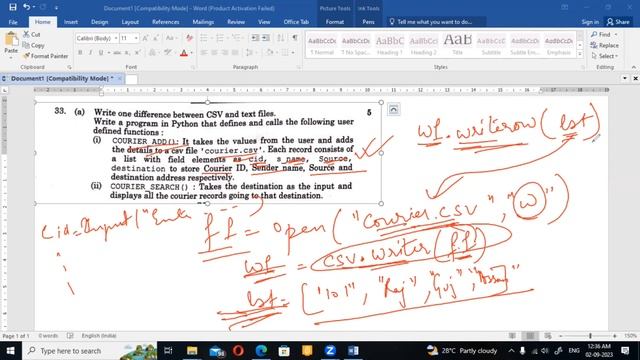Apply the Heading 1 style
640x360 pixels.
point(389,45)
